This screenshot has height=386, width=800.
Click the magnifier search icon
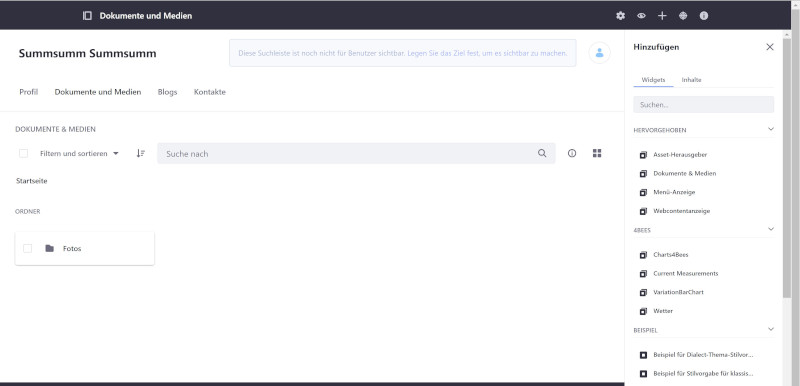tap(542, 153)
